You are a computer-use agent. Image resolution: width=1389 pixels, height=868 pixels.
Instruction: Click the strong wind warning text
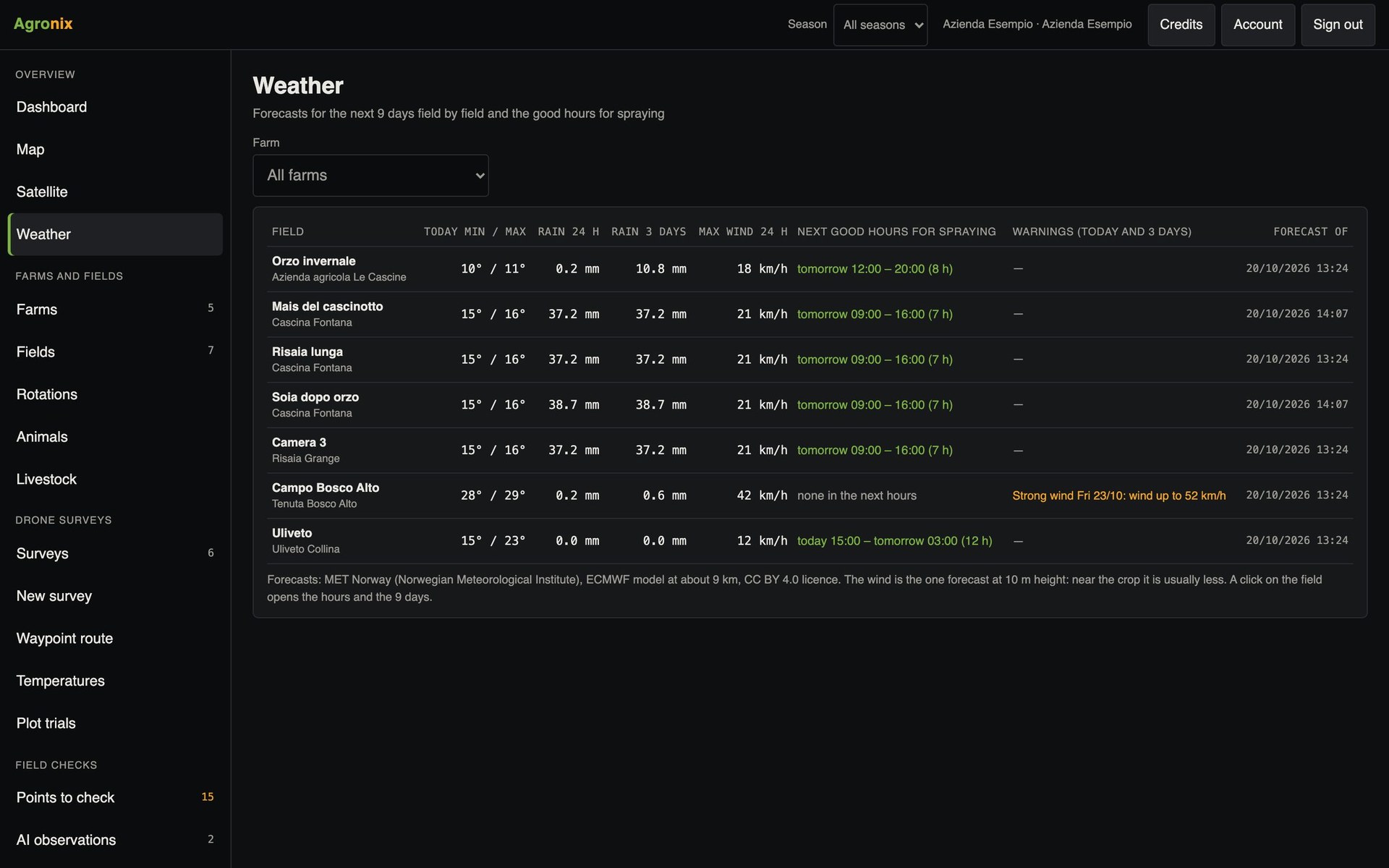coord(1118,495)
